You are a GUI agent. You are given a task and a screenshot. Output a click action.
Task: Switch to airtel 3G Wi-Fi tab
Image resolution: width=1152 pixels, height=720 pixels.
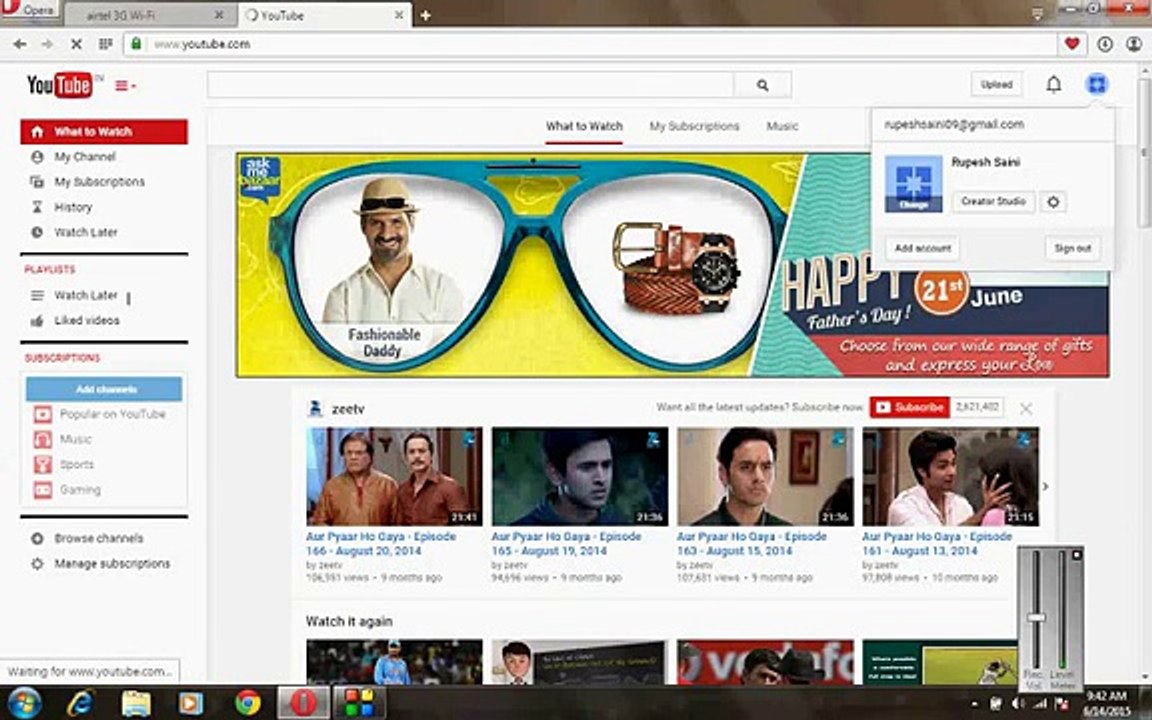pyautogui.click(x=150, y=15)
